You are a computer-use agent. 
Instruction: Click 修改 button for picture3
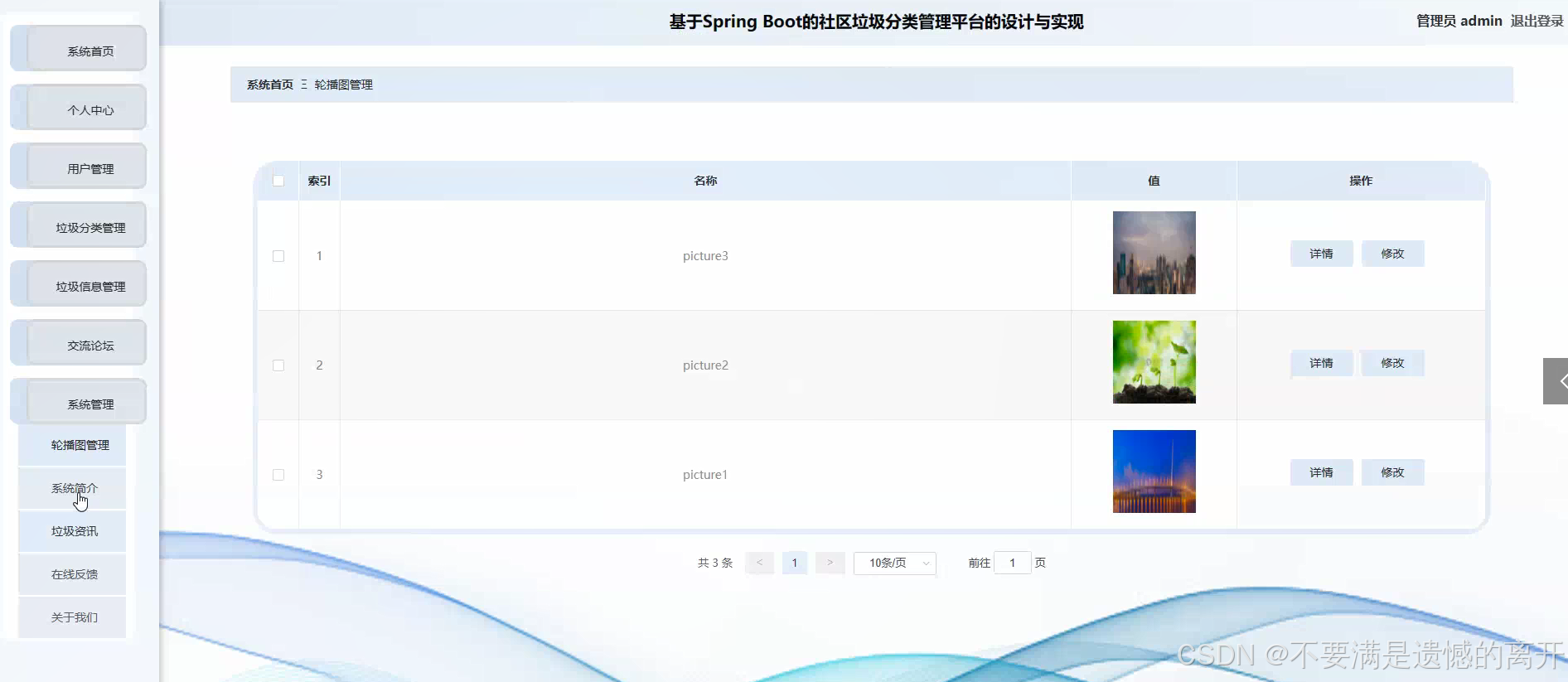coord(1392,254)
